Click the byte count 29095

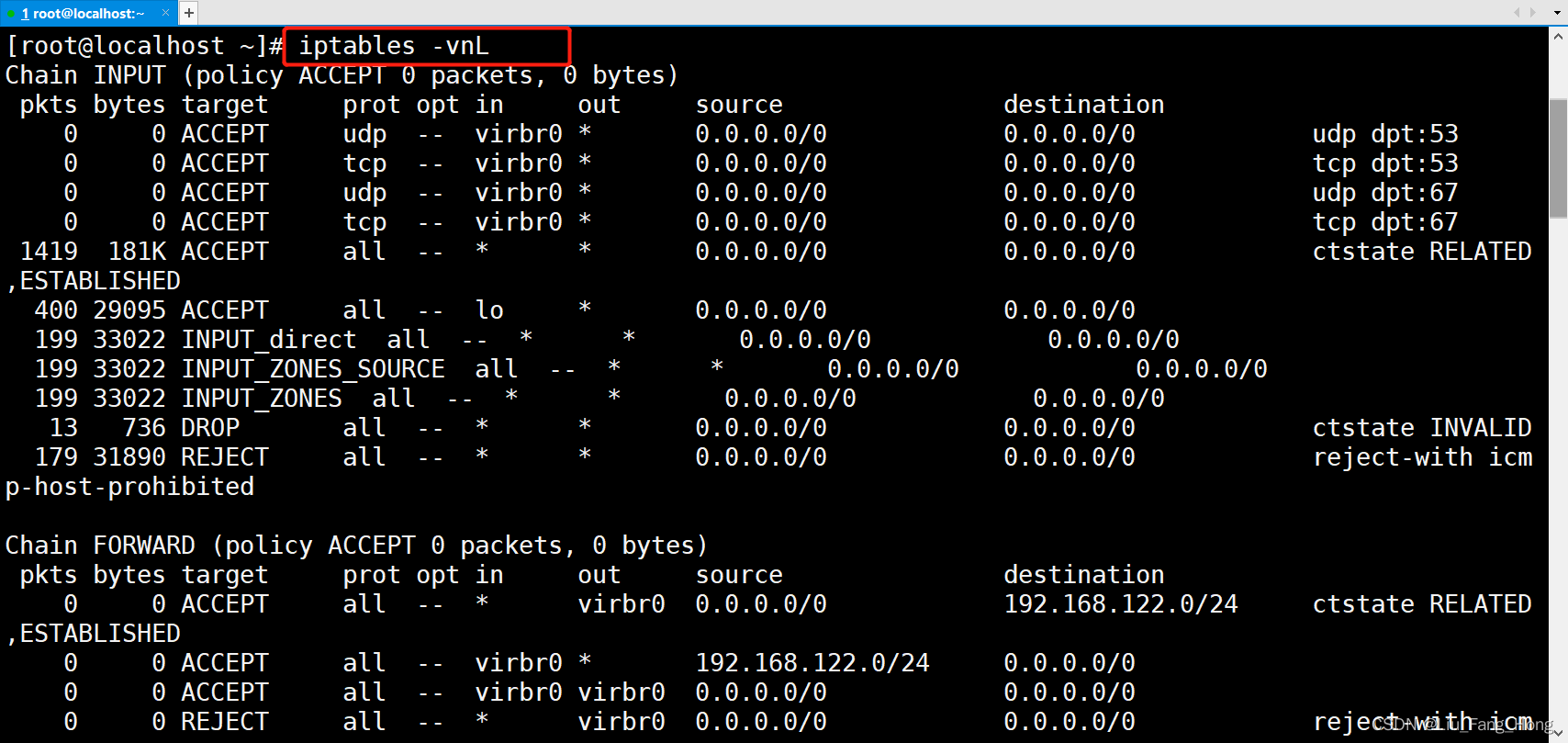coord(129,310)
